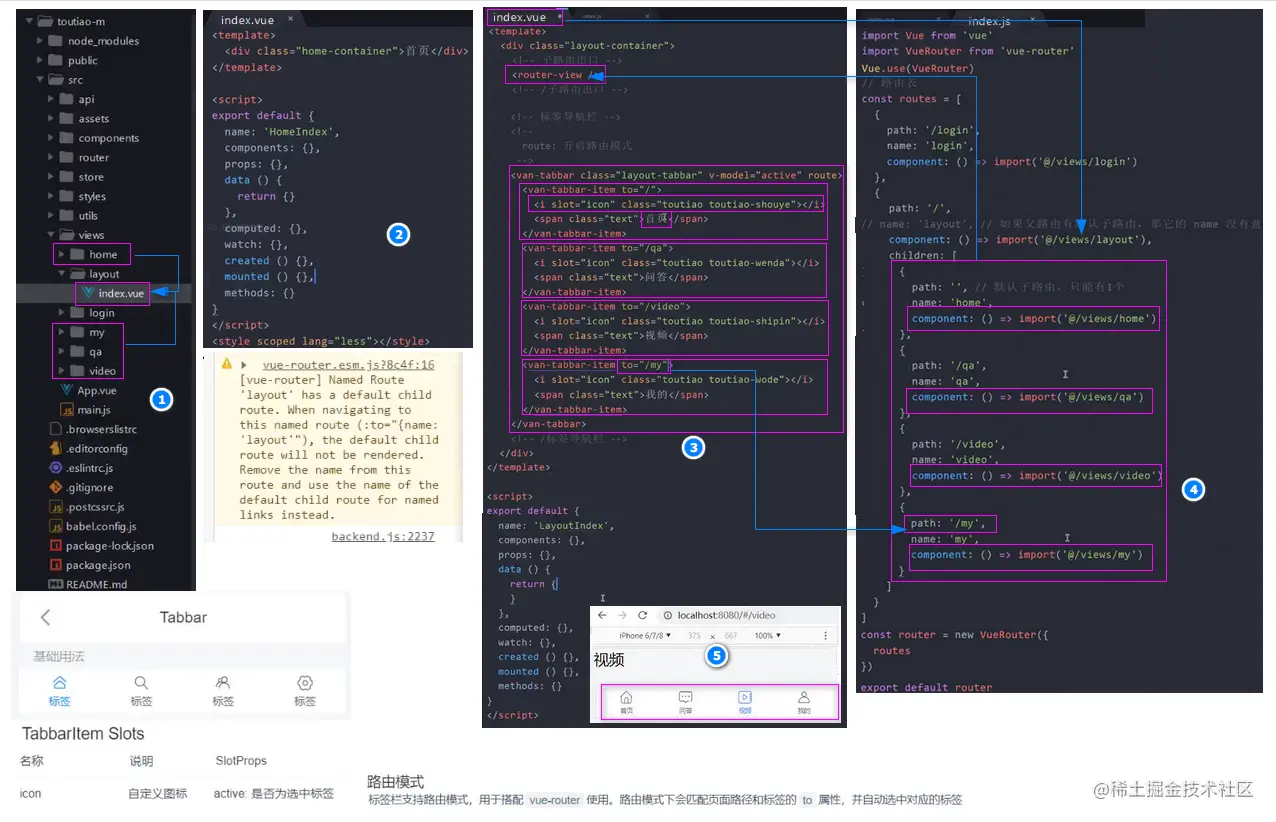This screenshot has width=1276, height=822.
Task: Select the .browserslistrc file
Action: tap(93, 429)
